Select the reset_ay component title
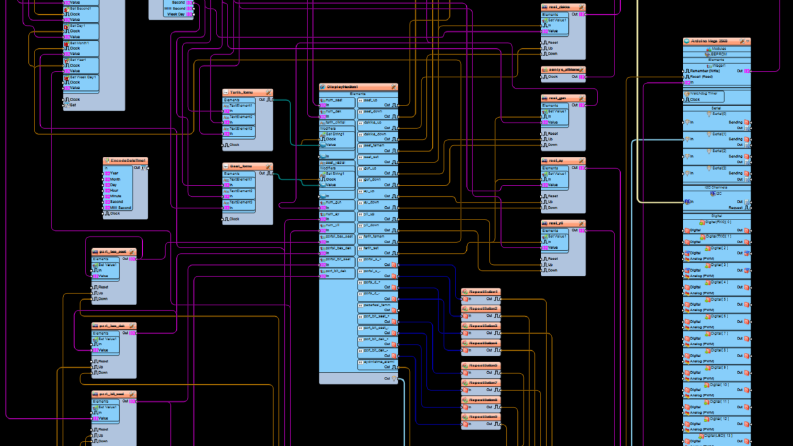 556,160
